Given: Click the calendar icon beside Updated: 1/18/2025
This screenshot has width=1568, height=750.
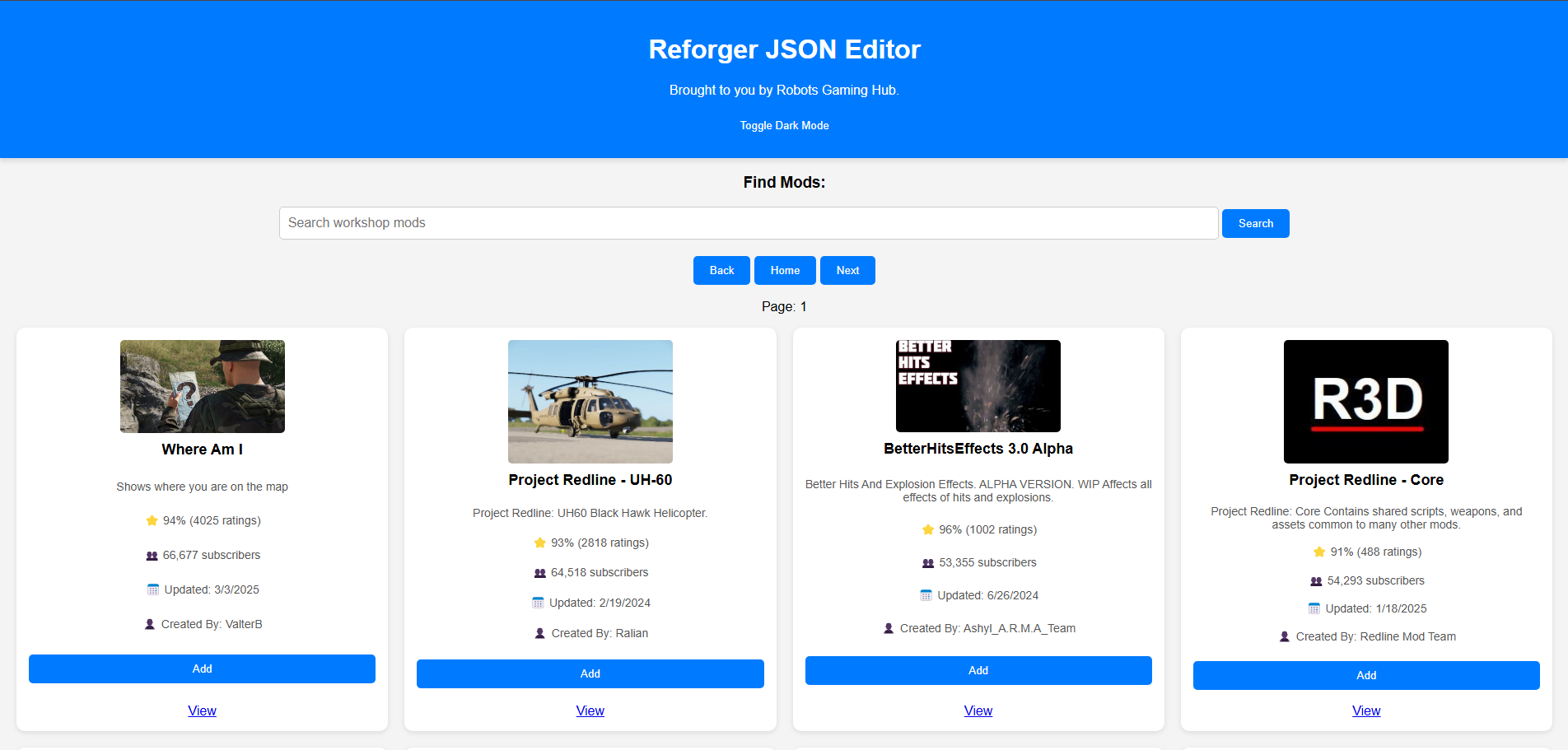Looking at the screenshot, I should pyautogui.click(x=1314, y=608).
